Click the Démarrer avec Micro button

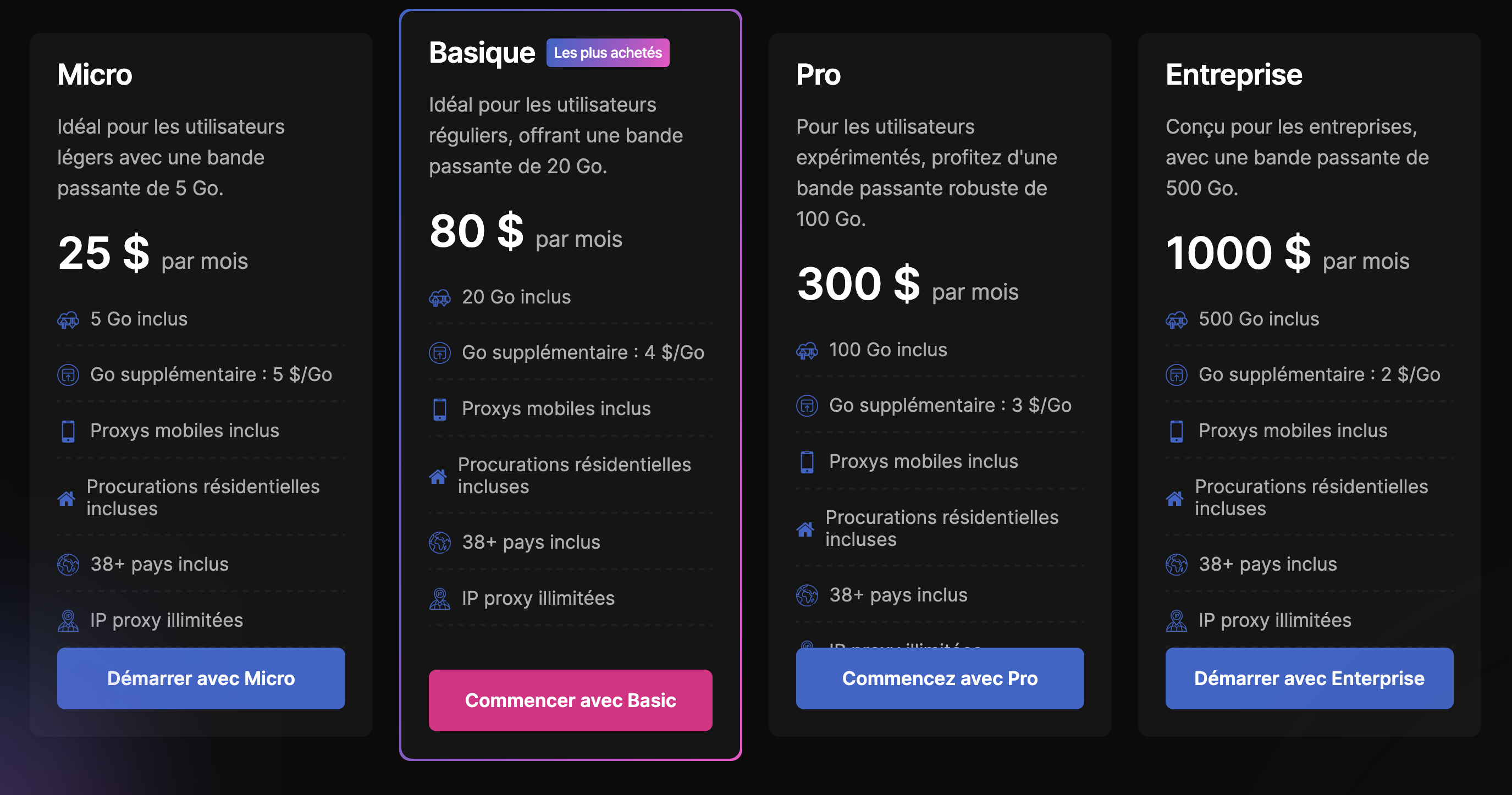(201, 678)
